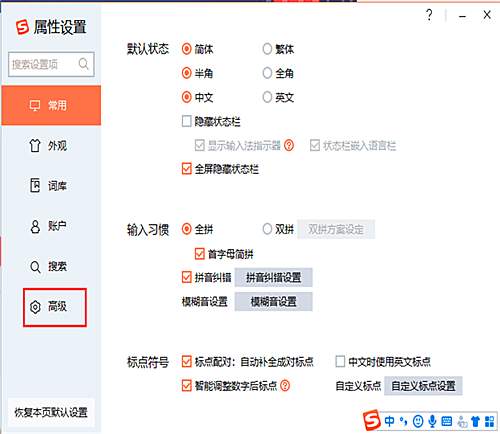Screen dimensions: 500x434
Task: Click 恢复本页默认设置 button
Action: coord(51,412)
